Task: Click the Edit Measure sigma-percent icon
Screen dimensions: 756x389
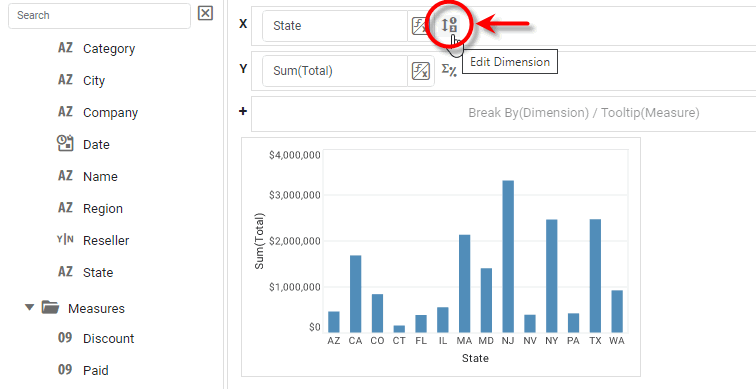Action: click(449, 70)
